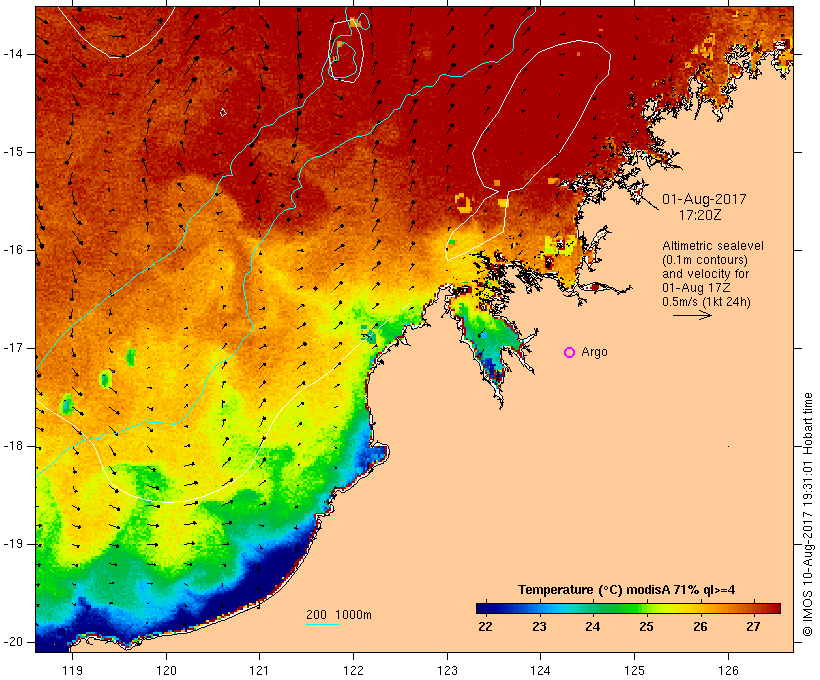This screenshot has height=680, width=820.
Task: Click the latitude axis label '-15'
Action: point(13,152)
